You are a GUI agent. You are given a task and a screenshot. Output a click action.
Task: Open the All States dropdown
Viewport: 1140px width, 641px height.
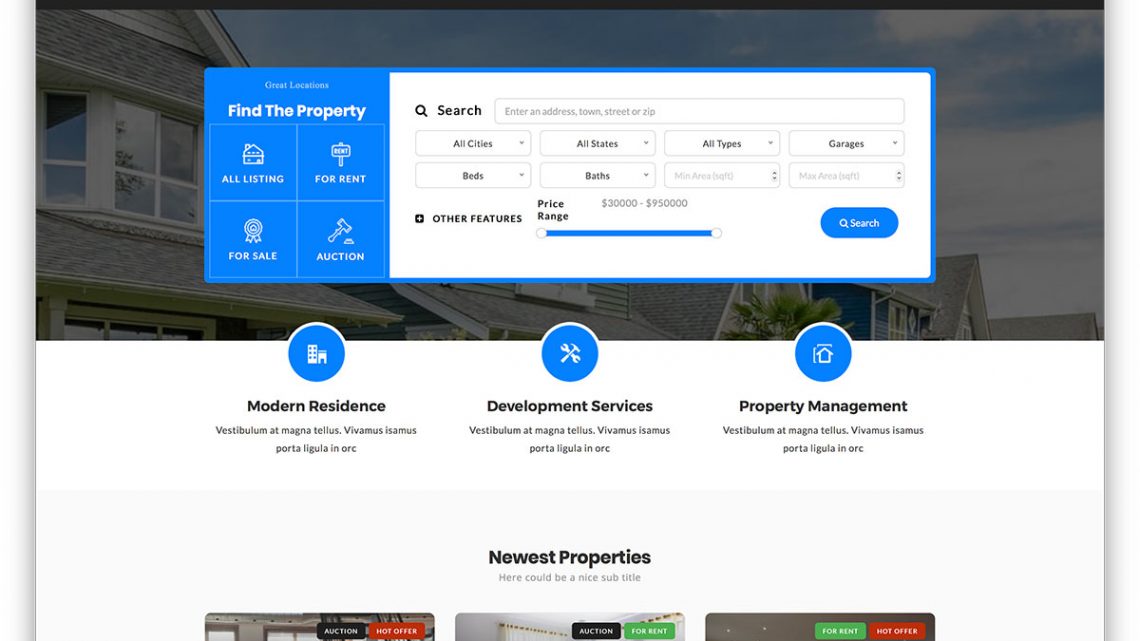[x=597, y=144]
